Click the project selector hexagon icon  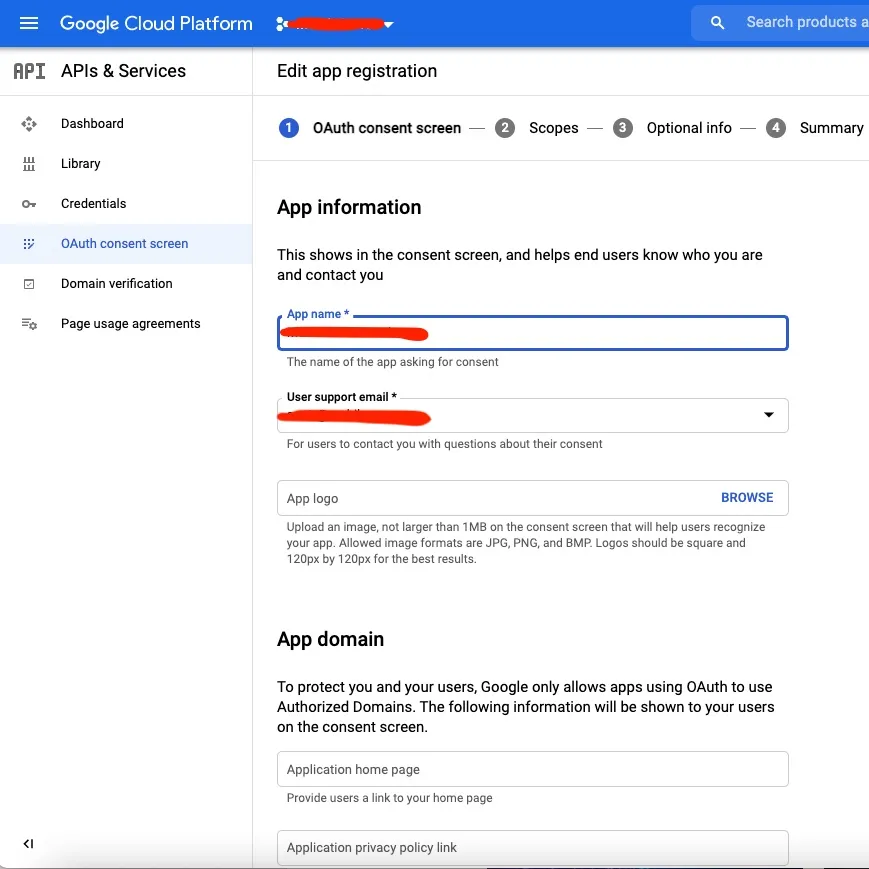click(x=282, y=24)
